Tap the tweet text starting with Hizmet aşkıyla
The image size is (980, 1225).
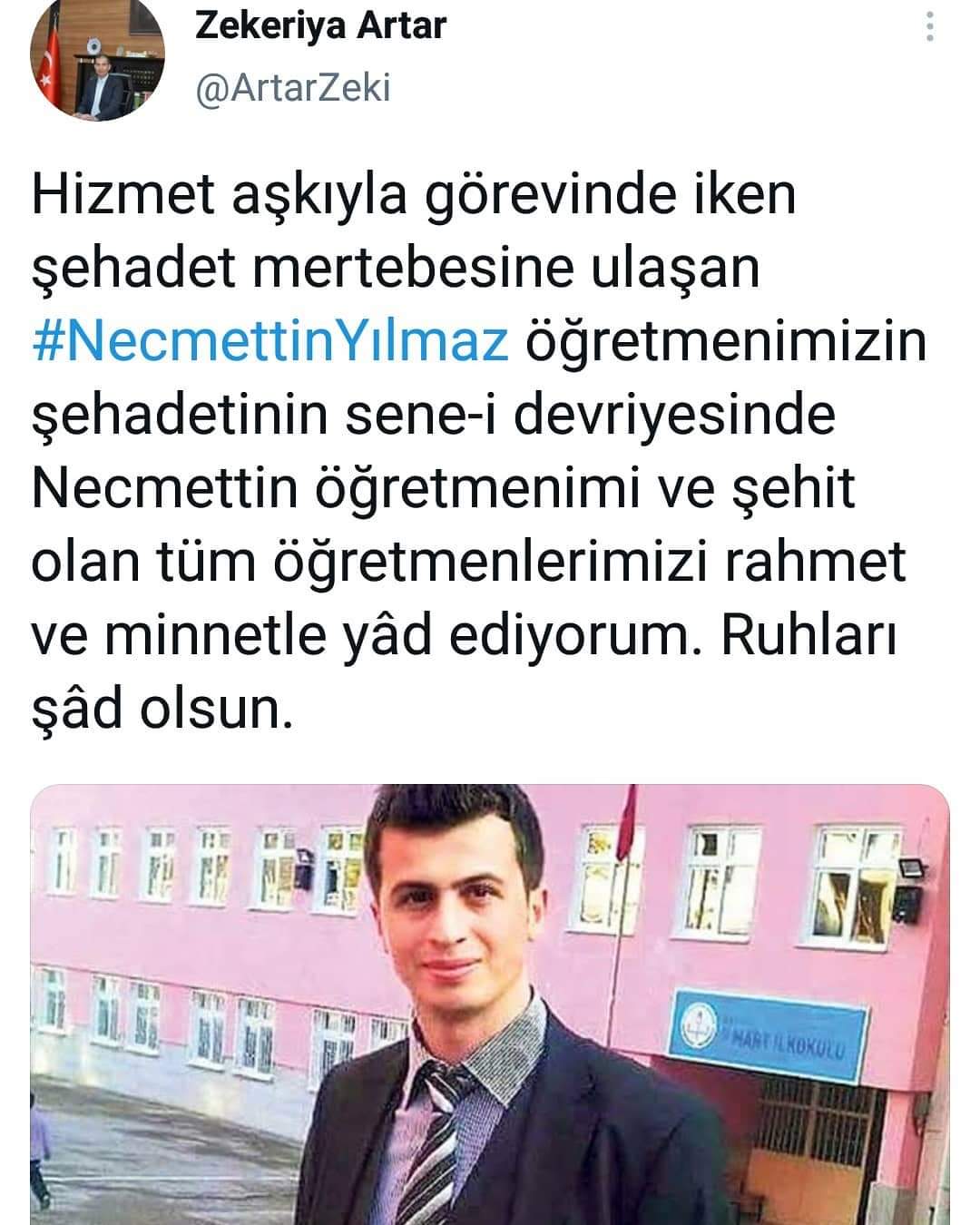click(x=479, y=451)
